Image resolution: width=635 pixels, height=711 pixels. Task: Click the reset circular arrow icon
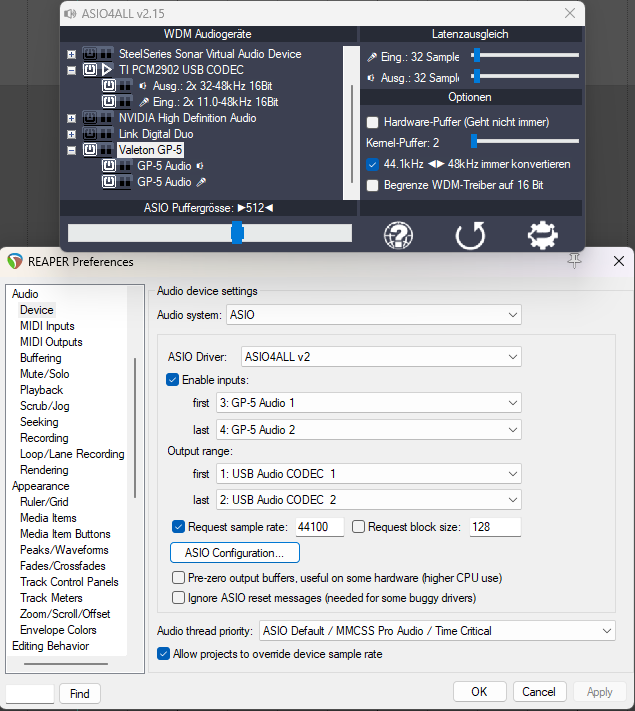coord(470,235)
